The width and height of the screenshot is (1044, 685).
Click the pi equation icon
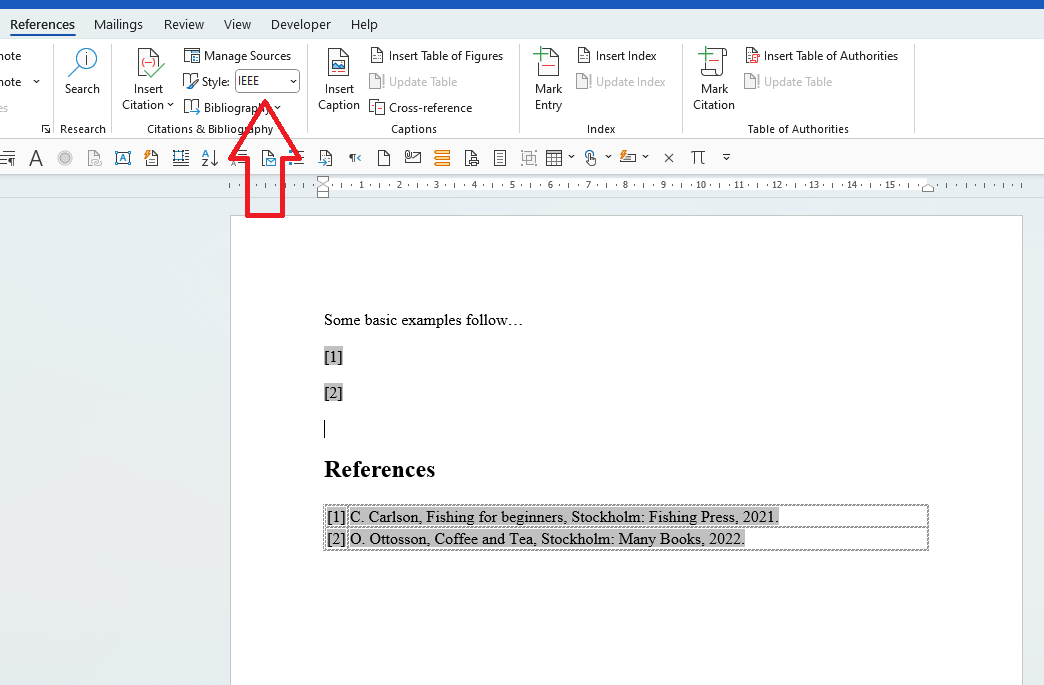698,158
